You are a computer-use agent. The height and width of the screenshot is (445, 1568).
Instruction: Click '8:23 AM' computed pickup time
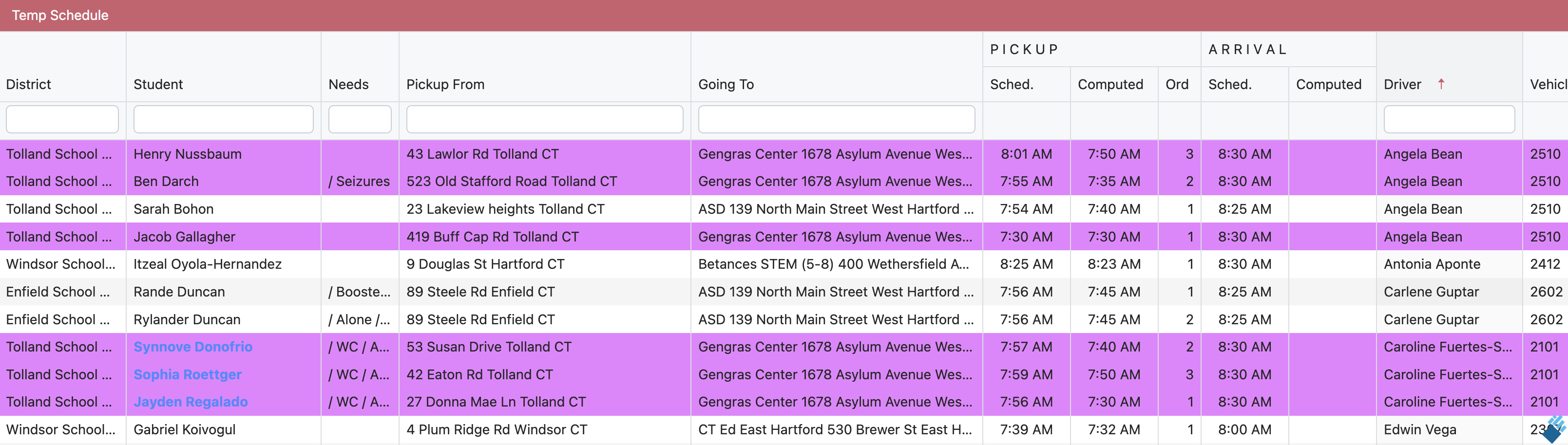pyautogui.click(x=1114, y=264)
